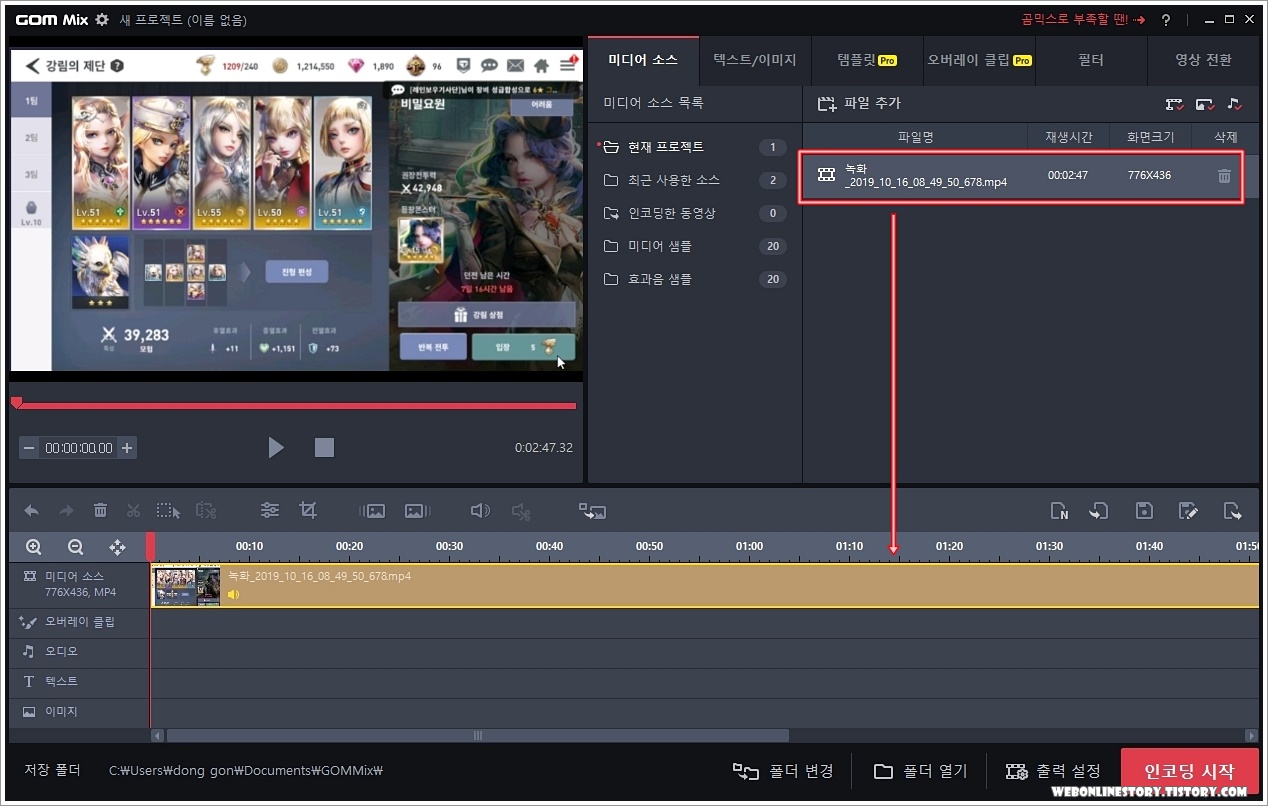
Task: Delete the 녹화 mp4 file from list
Action: (1224, 176)
